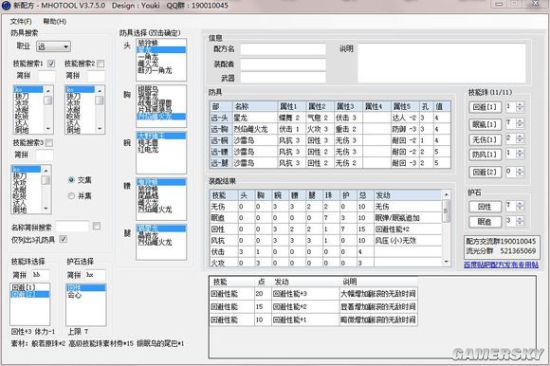Viewport: 550px width, 366px height.
Task: Select the 星龙 row in 防具 table
Action: (x=330, y=118)
